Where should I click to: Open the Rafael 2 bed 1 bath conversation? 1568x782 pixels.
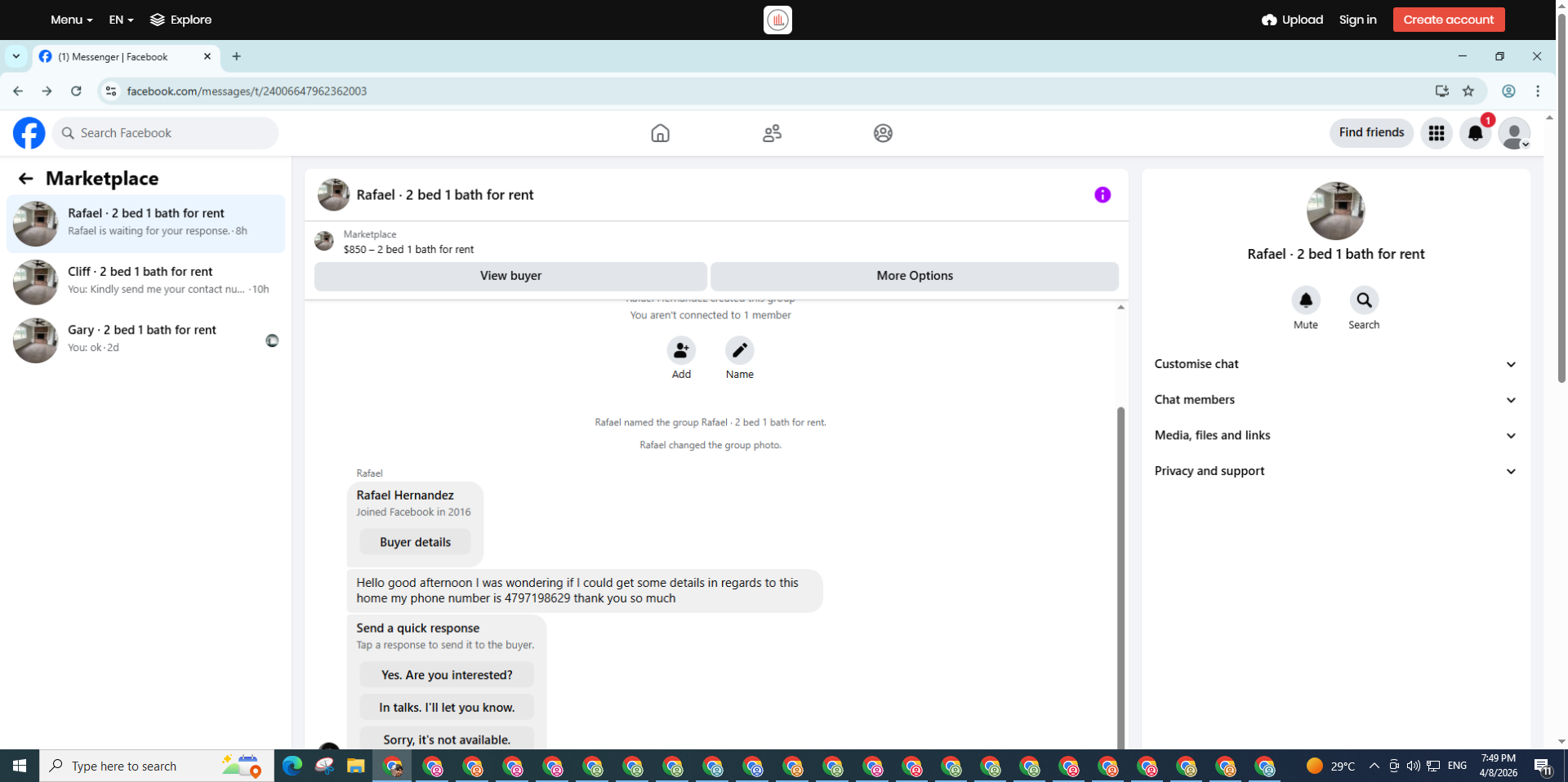[x=145, y=224]
